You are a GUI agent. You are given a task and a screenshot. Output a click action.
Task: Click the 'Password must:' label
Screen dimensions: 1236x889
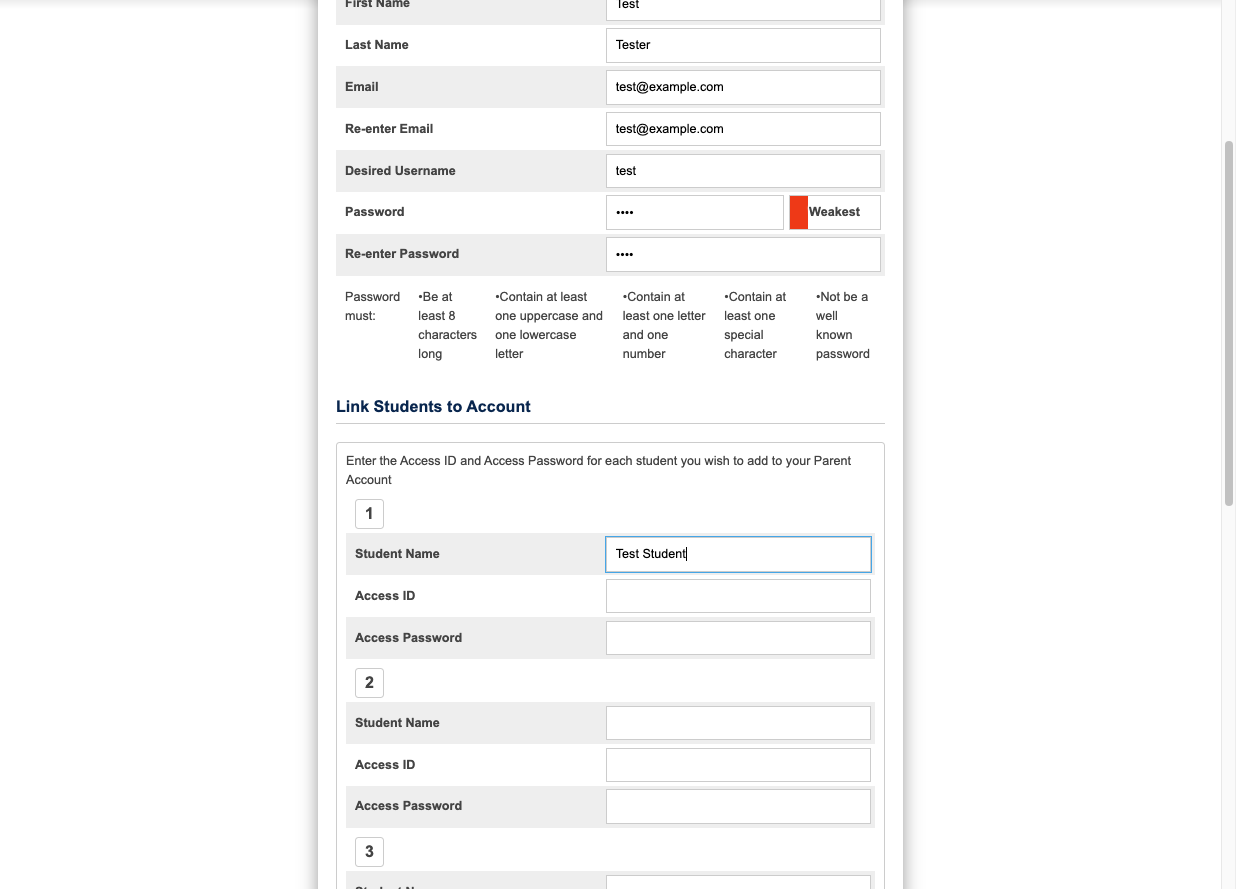(372, 306)
